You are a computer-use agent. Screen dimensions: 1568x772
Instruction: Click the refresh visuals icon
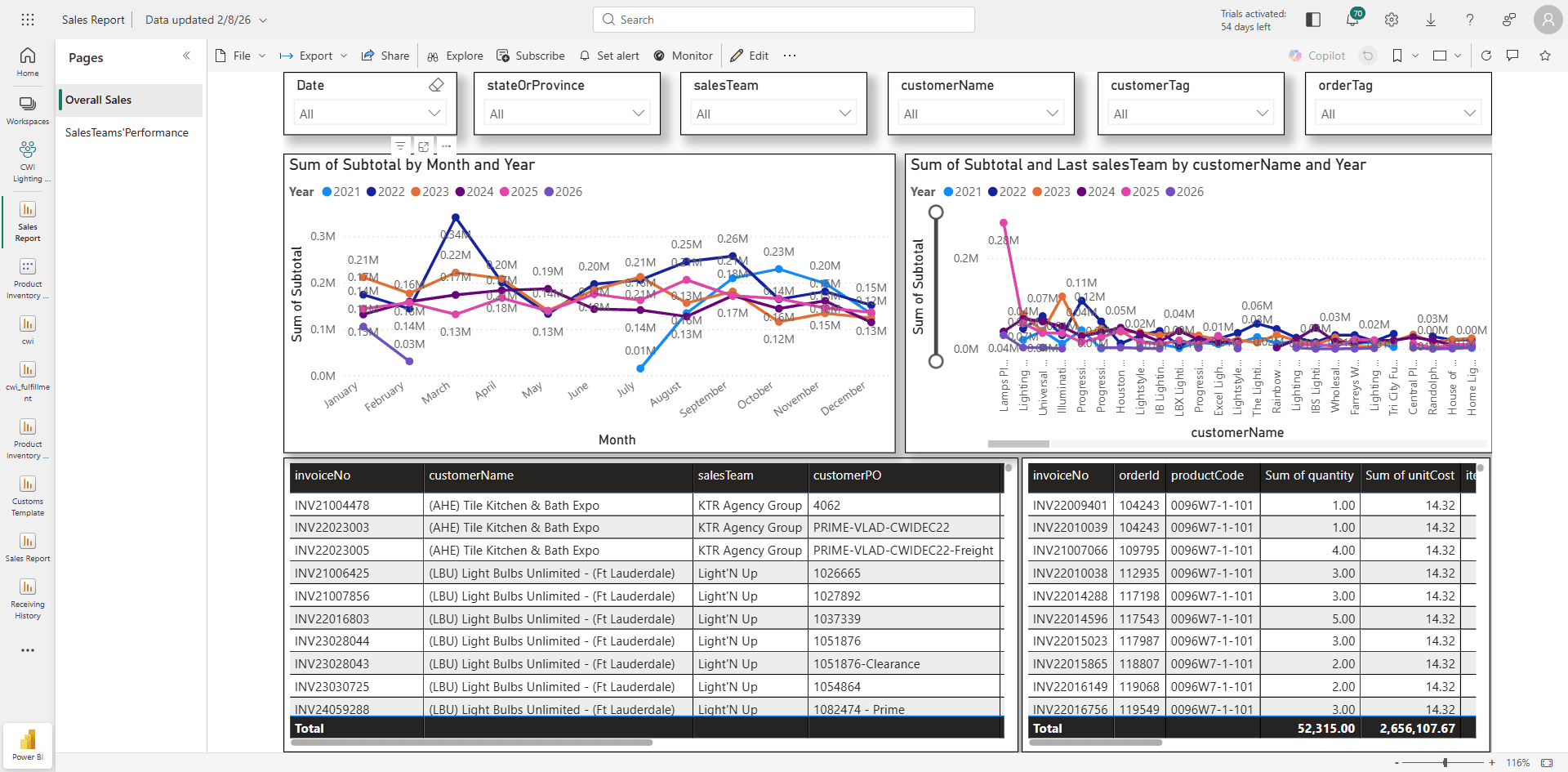tap(1486, 56)
